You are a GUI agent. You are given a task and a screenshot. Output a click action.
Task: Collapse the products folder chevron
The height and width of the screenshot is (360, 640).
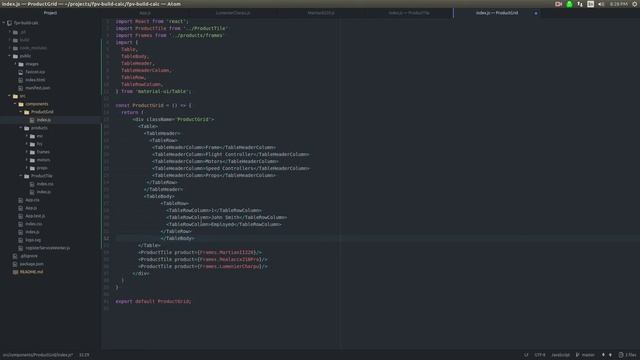pyautogui.click(x=21, y=128)
